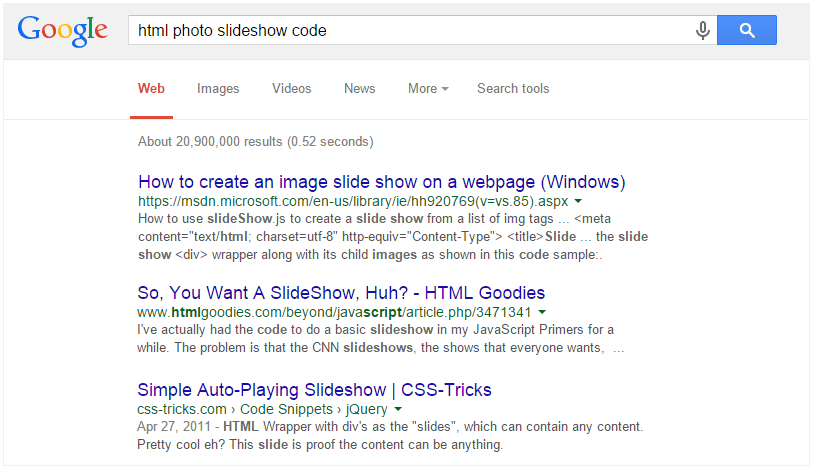The height and width of the screenshot is (471, 814).
Task: Open Search tools options
Action: click(513, 89)
